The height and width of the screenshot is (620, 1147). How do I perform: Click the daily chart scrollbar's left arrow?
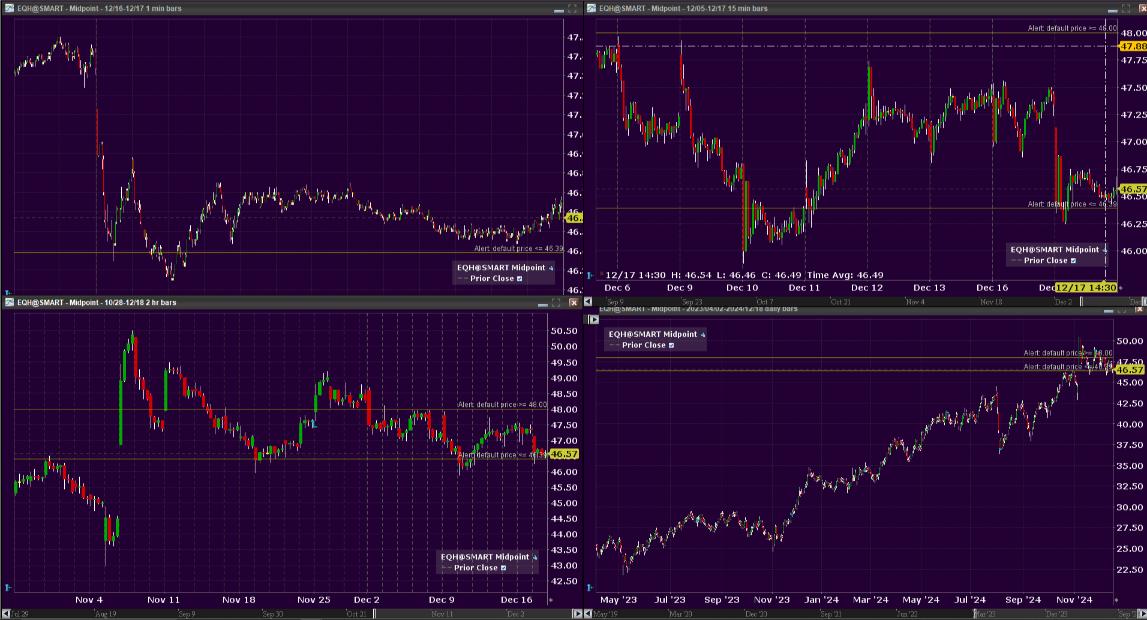click(x=588, y=613)
